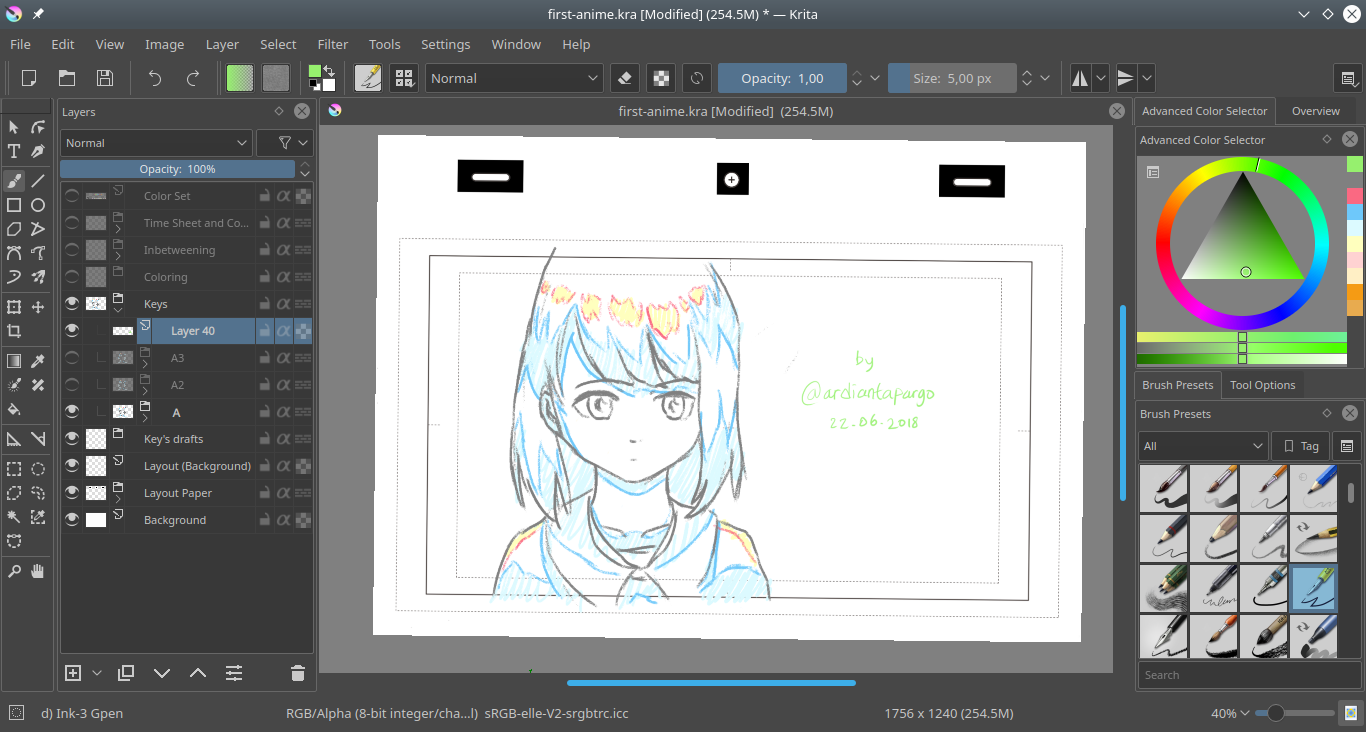Delete the selected layer

tap(297, 673)
